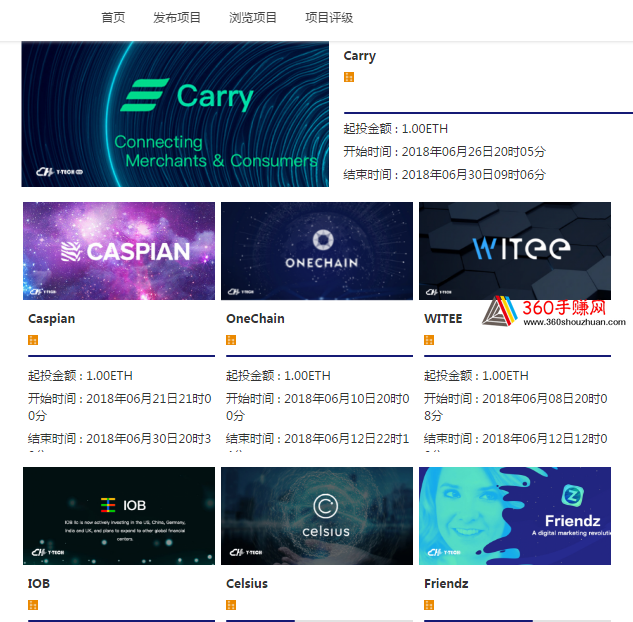
Task: Select OneChain's 起投金额：1.00ETH text
Action: [278, 376]
